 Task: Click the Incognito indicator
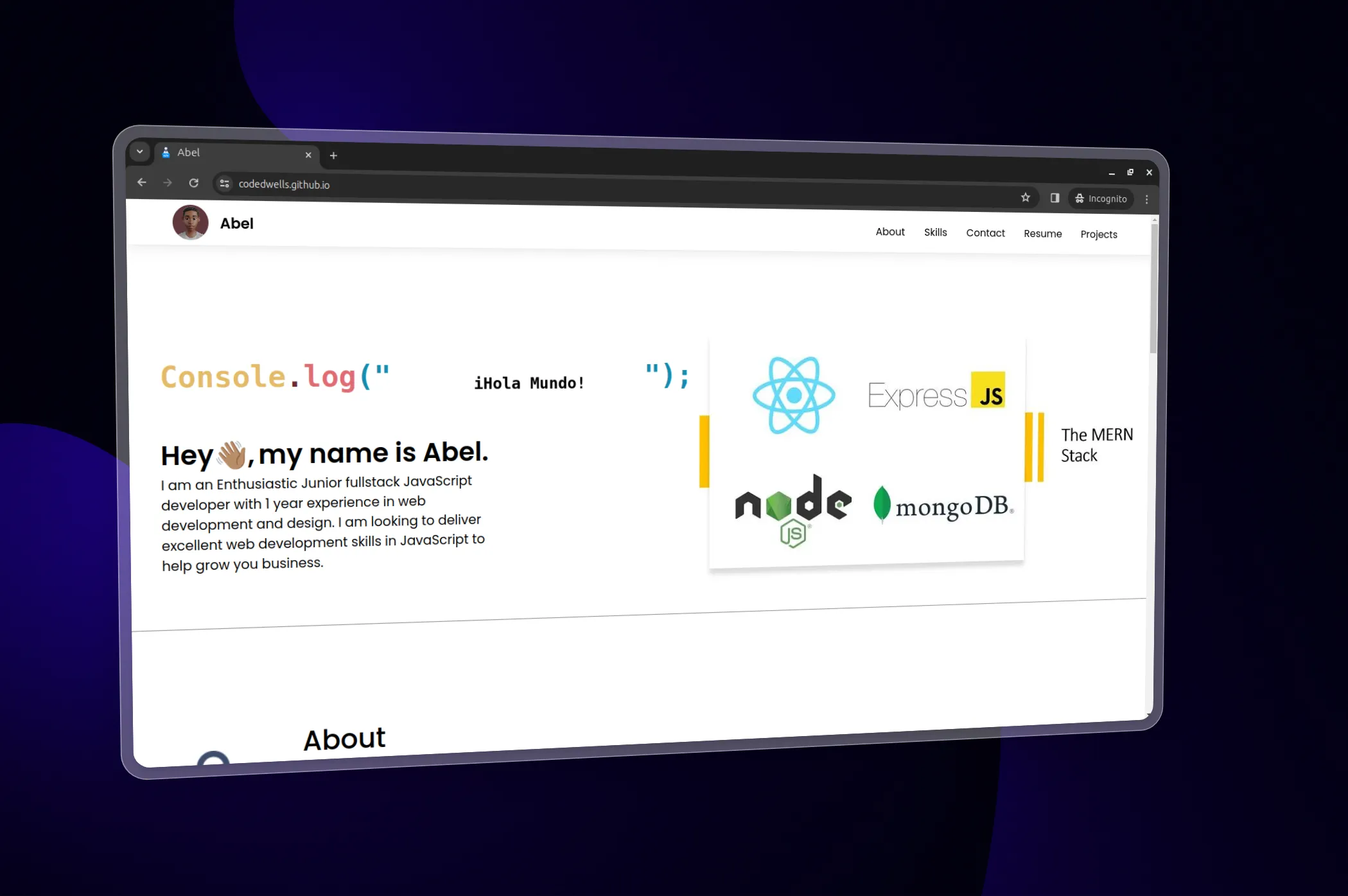pos(1101,198)
